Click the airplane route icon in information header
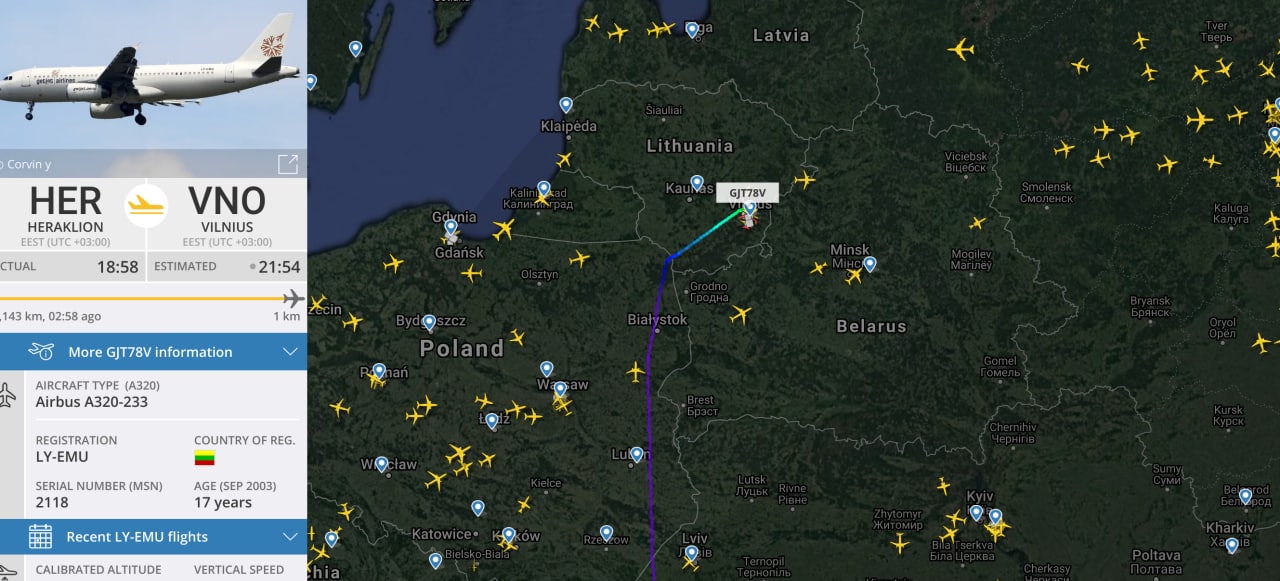Viewport: 1280px width, 581px height. point(41,351)
